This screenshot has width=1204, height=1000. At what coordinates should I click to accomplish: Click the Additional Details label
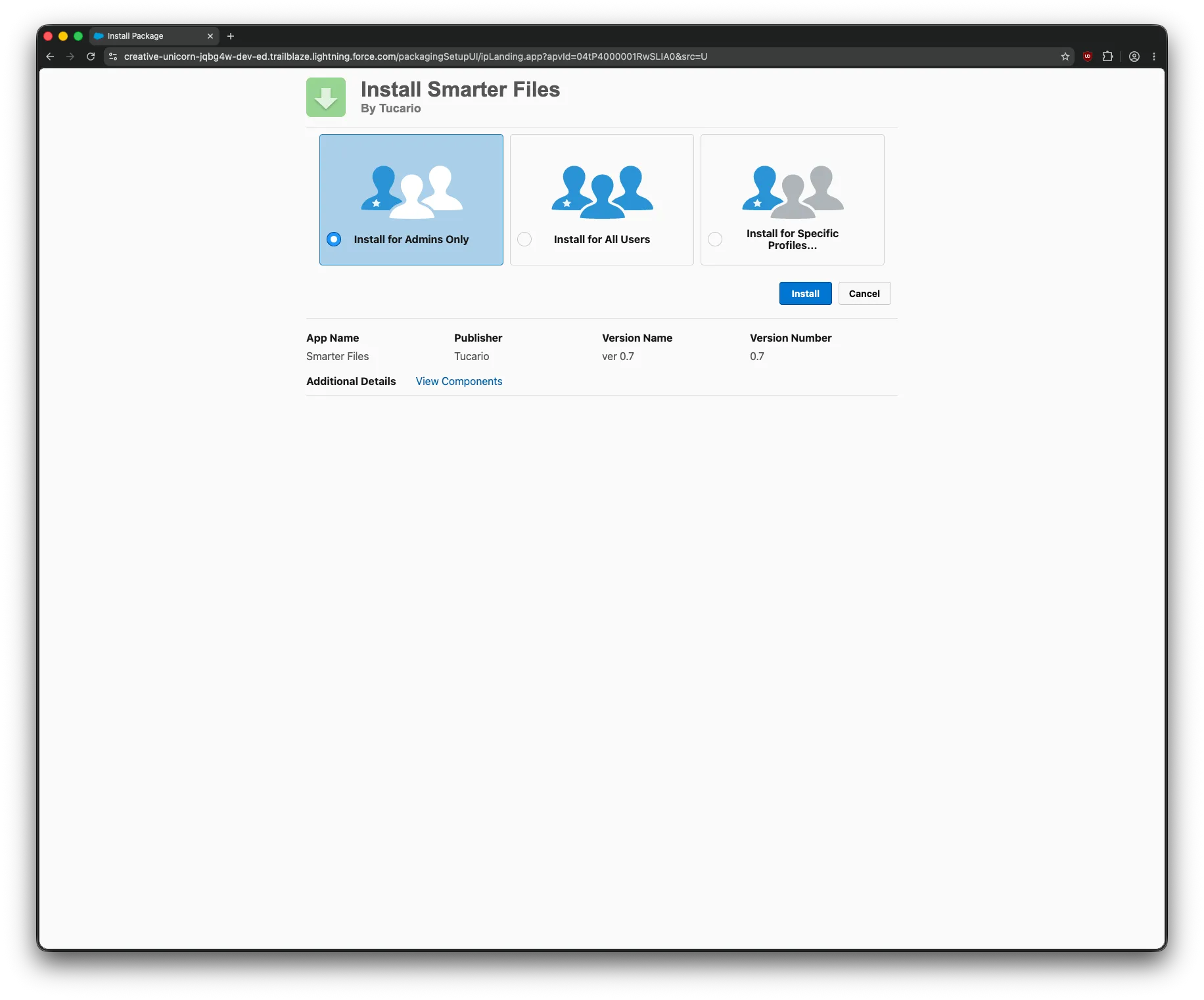point(351,381)
